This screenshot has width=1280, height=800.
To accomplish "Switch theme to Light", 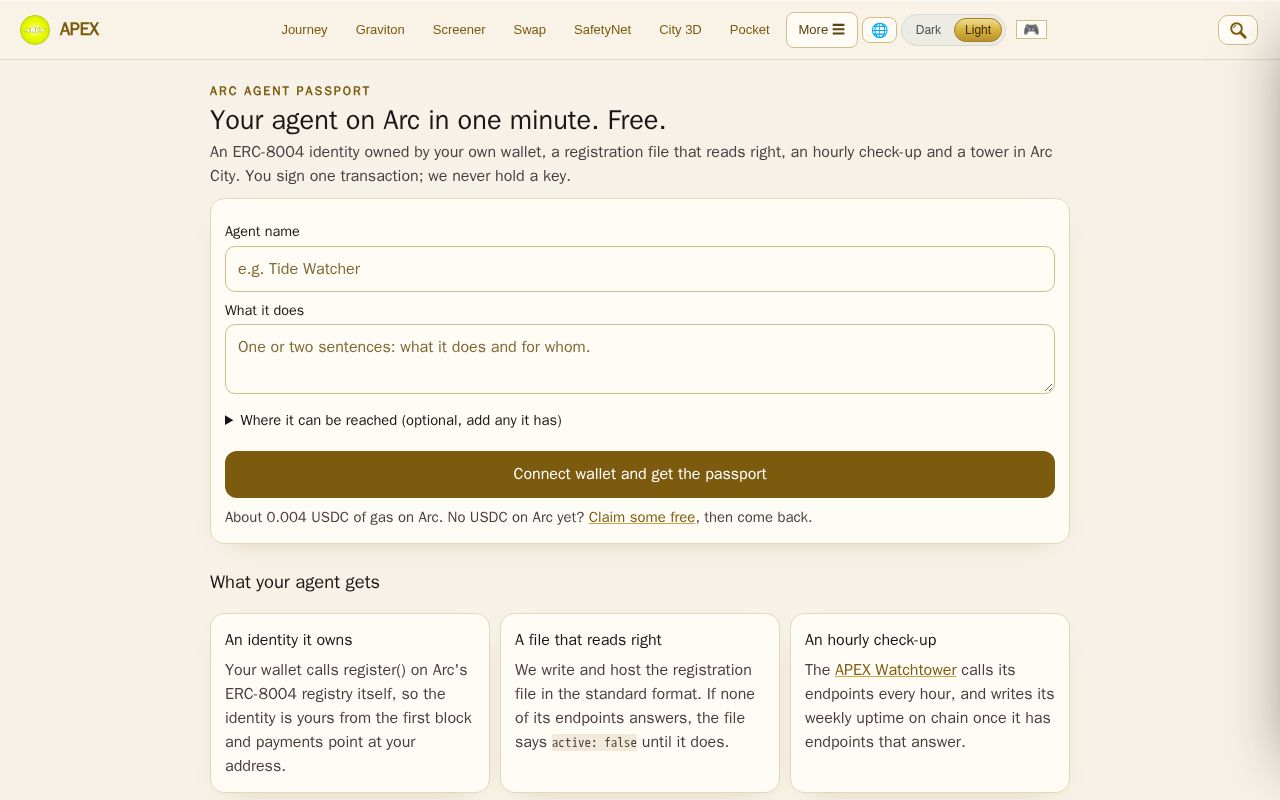I will (977, 30).
